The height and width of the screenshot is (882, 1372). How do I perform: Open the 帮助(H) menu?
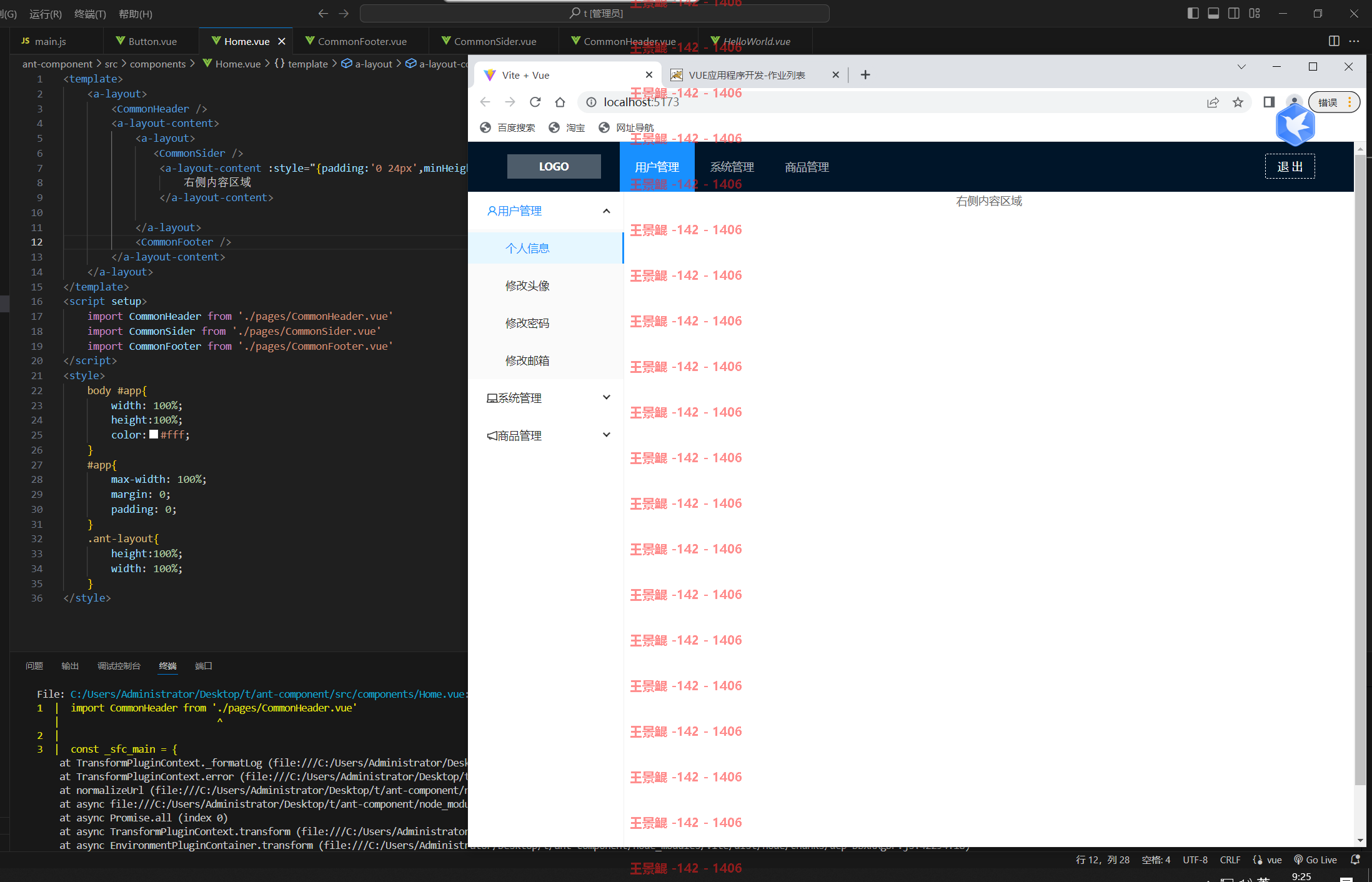click(136, 14)
